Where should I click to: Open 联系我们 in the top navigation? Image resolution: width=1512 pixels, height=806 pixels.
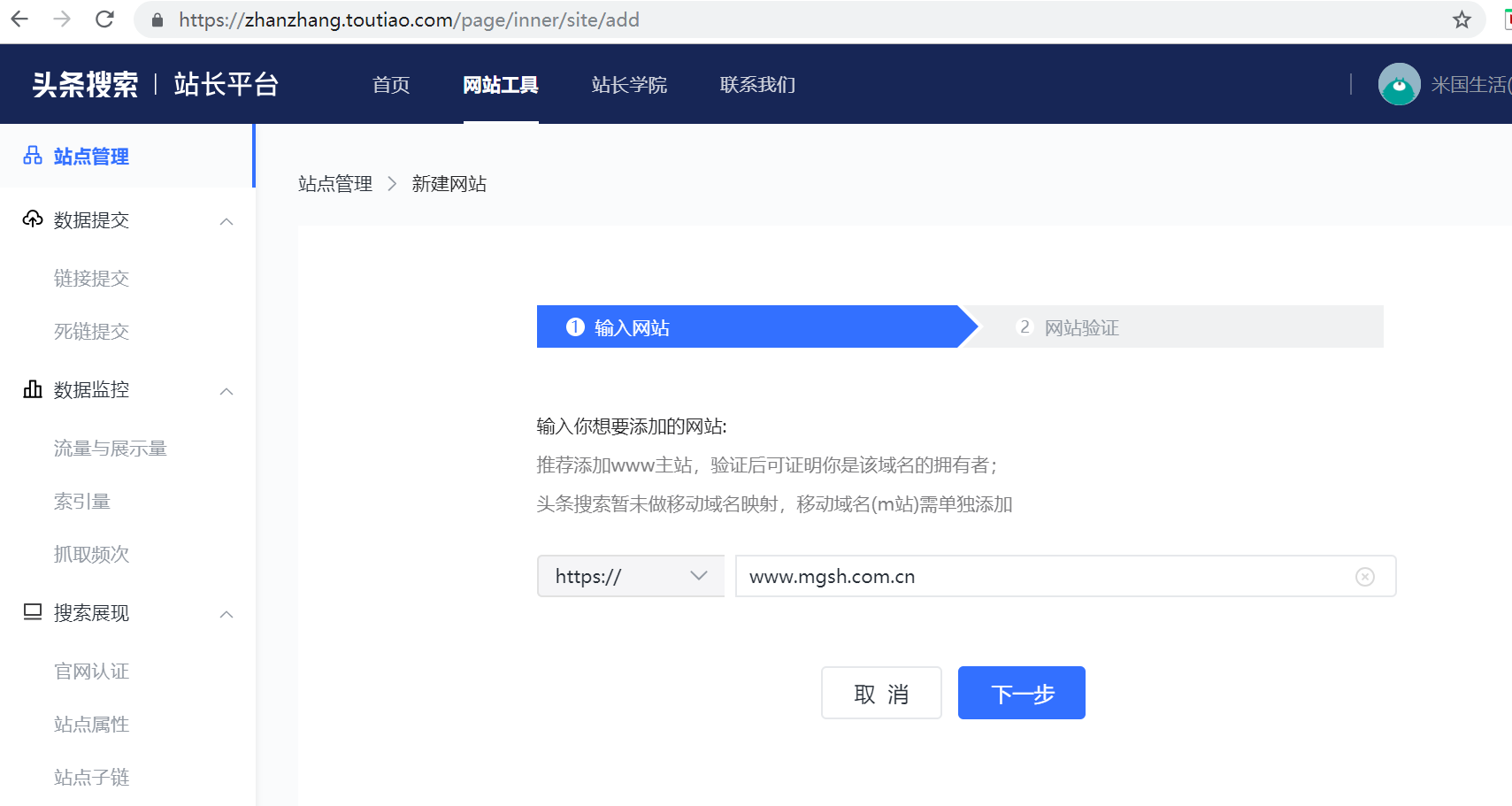click(x=757, y=85)
